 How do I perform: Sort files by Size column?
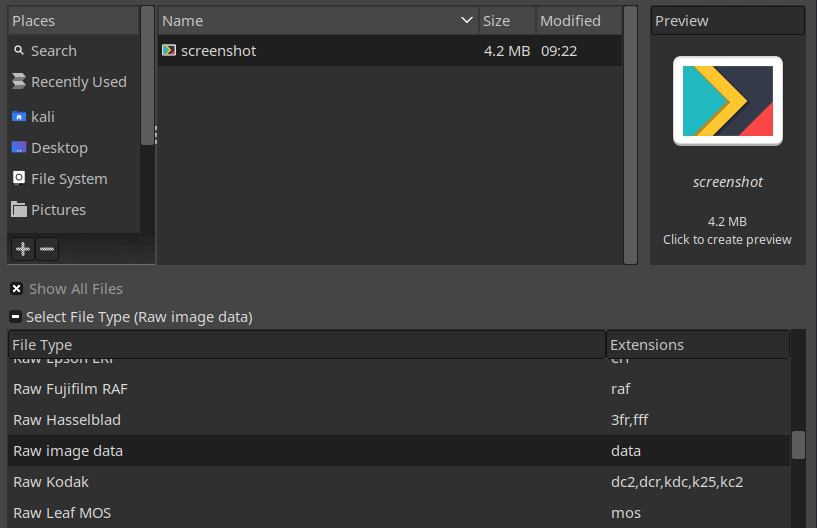coord(507,21)
